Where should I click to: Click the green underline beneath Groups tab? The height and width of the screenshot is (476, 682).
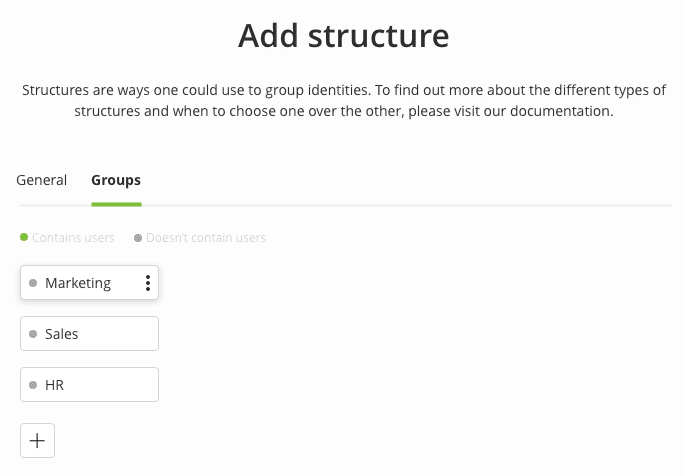116,204
